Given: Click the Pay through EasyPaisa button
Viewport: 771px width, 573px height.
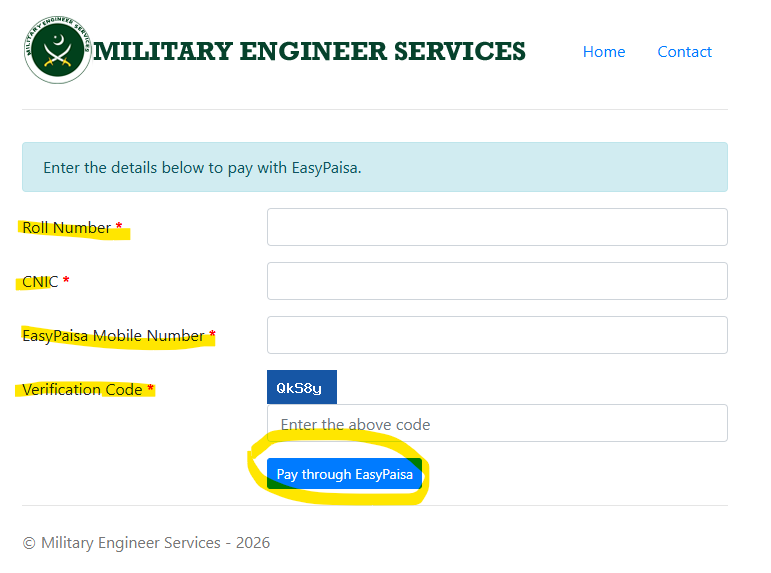Looking at the screenshot, I should [x=344, y=474].
